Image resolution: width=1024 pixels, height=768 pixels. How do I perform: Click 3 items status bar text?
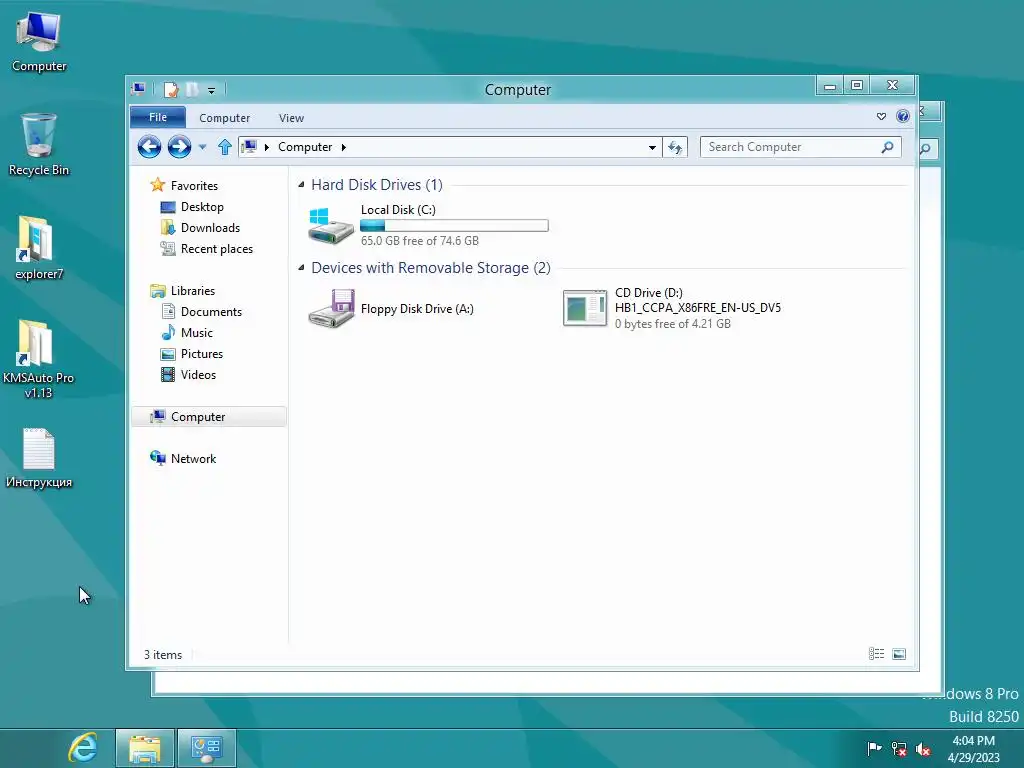click(x=163, y=654)
